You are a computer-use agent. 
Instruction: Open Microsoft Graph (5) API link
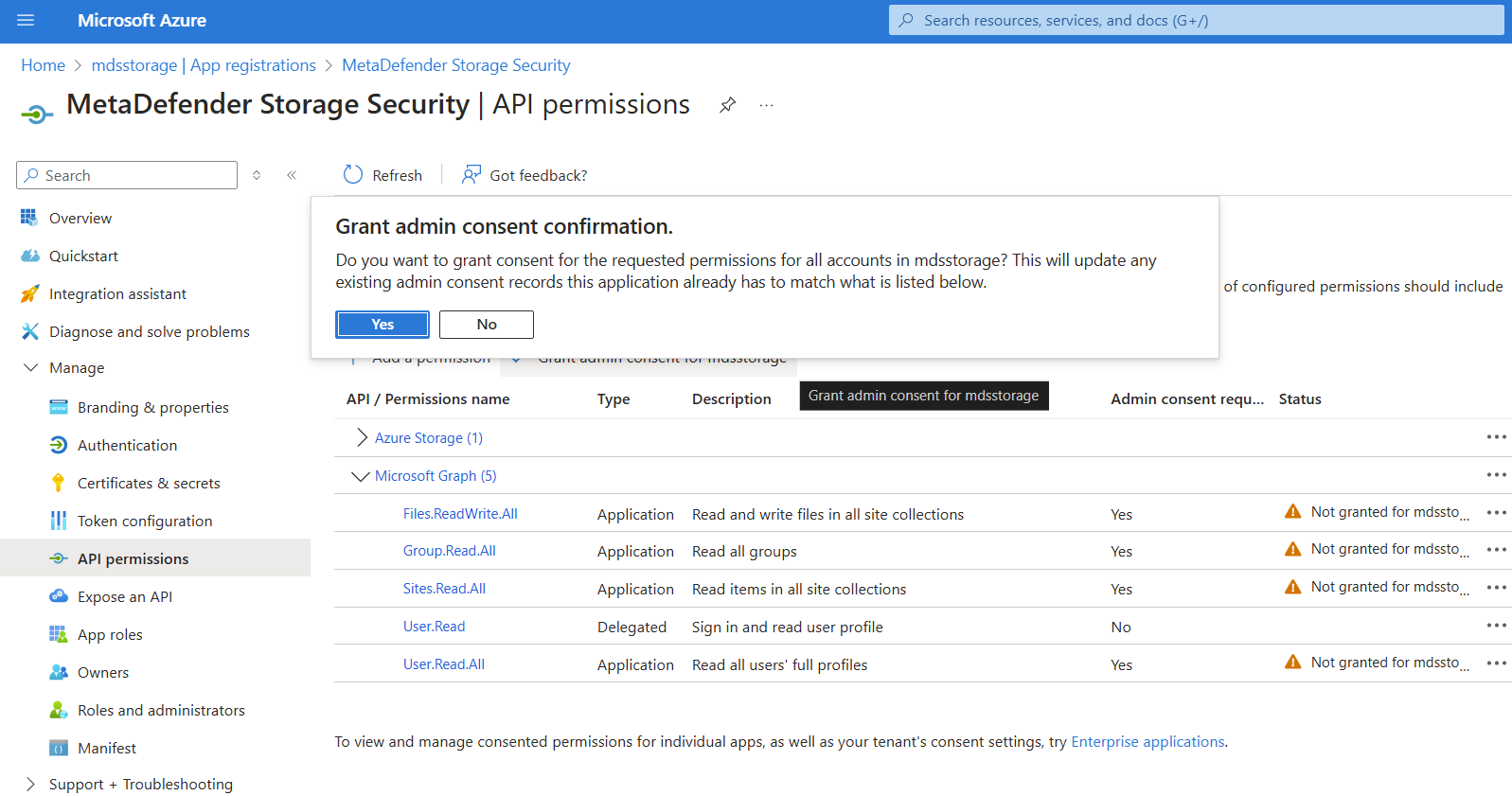[436, 476]
